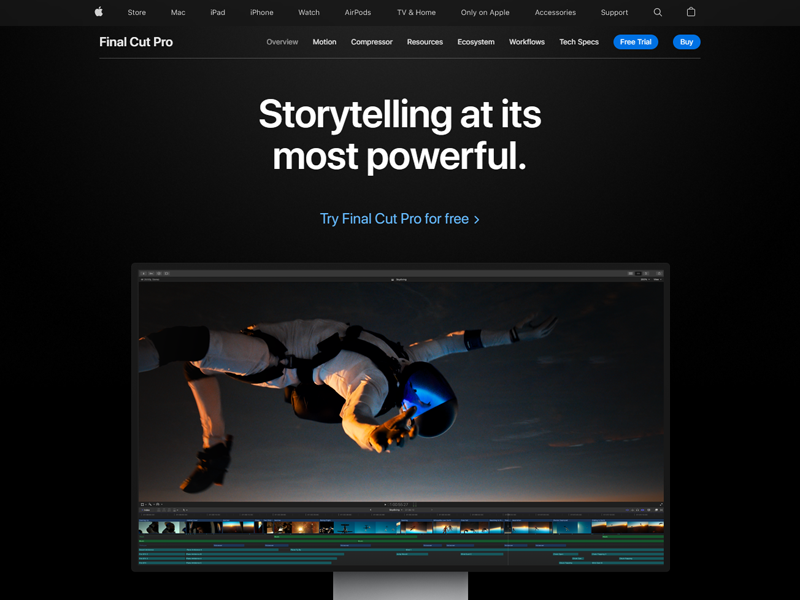Screen dimensions: 800x600
Task: Follow Try Final Cut Pro for free link
Action: pyautogui.click(x=399, y=219)
